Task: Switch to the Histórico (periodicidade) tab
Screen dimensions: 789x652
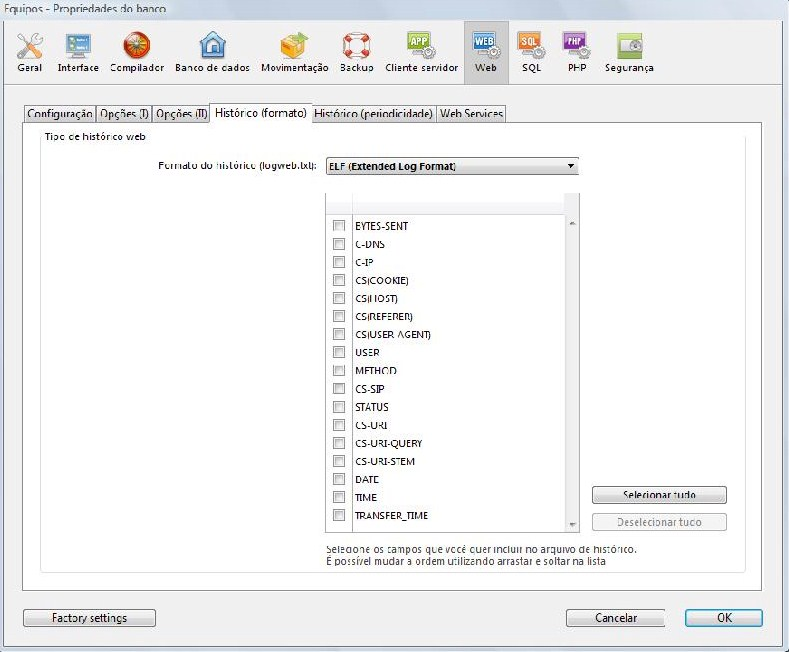Action: click(x=373, y=114)
